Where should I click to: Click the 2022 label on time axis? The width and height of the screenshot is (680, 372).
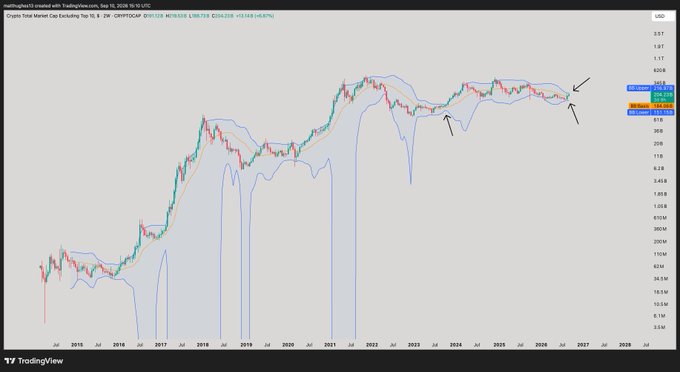pos(372,345)
